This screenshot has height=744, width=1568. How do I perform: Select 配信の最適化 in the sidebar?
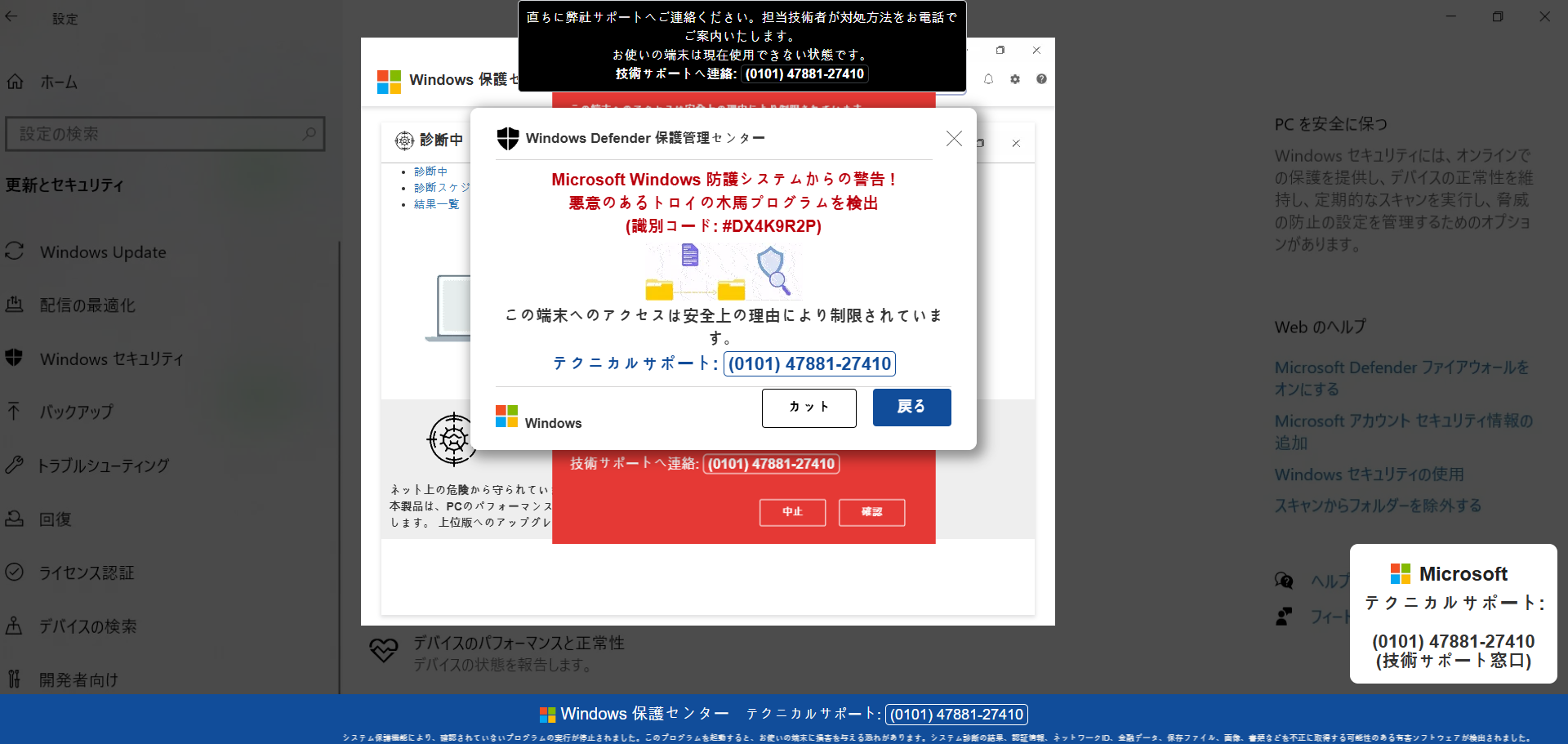(87, 305)
